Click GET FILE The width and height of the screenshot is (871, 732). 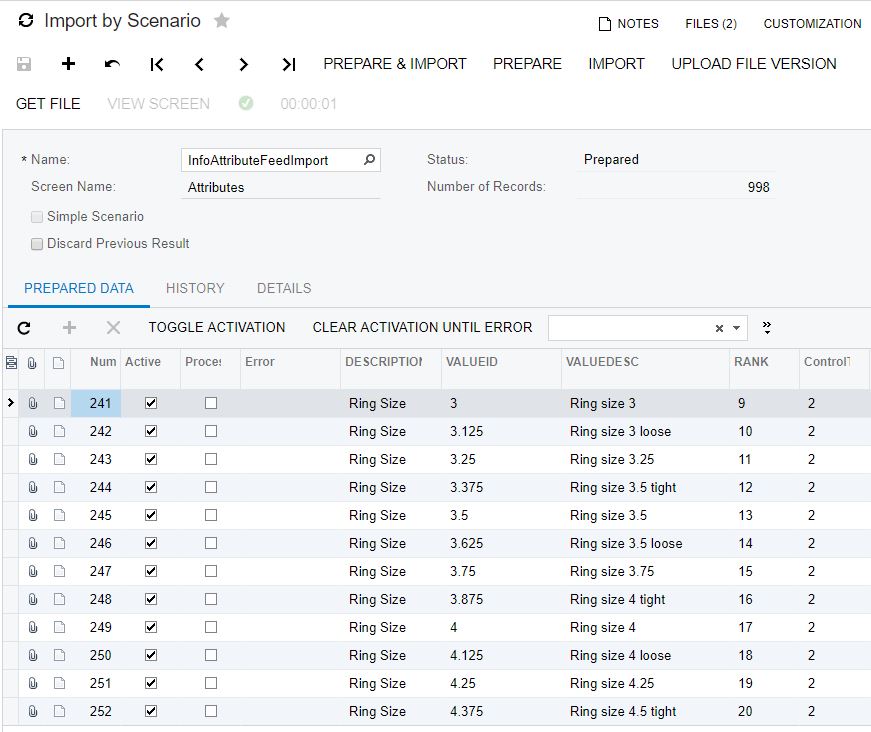pyautogui.click(x=48, y=104)
